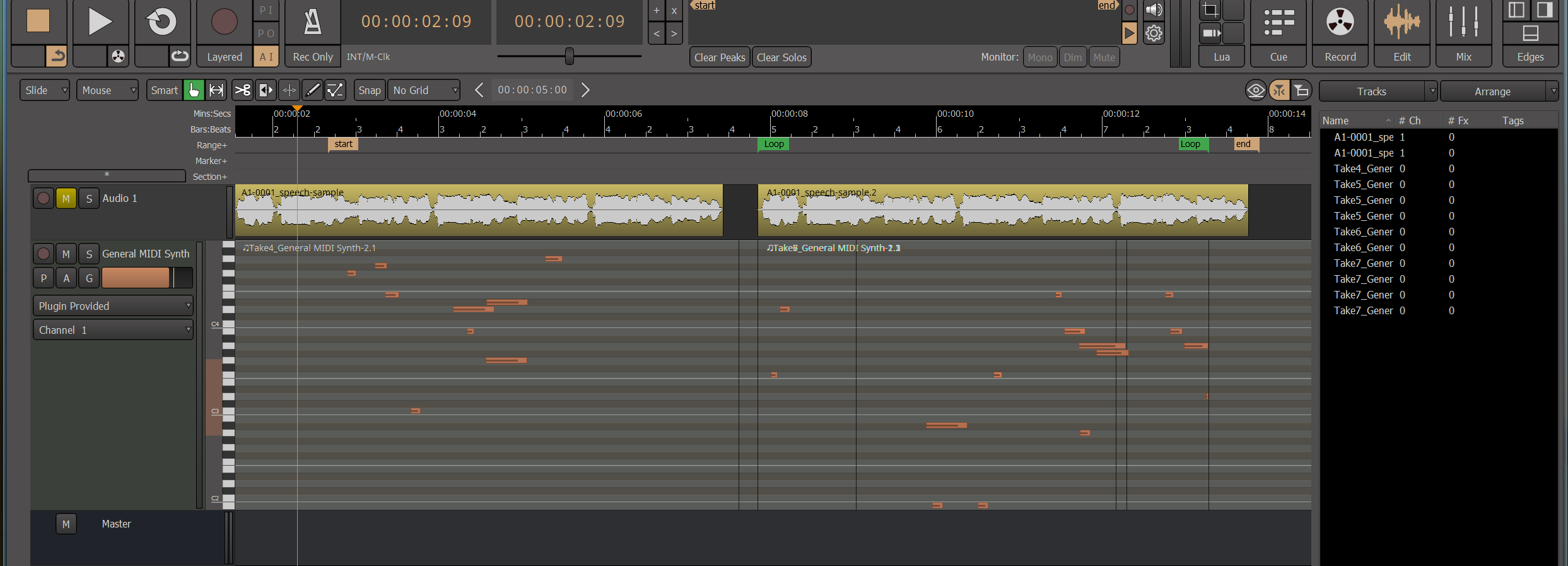Image resolution: width=1568 pixels, height=566 pixels.
Task: Select the Draw pencil tool
Action: click(x=312, y=90)
